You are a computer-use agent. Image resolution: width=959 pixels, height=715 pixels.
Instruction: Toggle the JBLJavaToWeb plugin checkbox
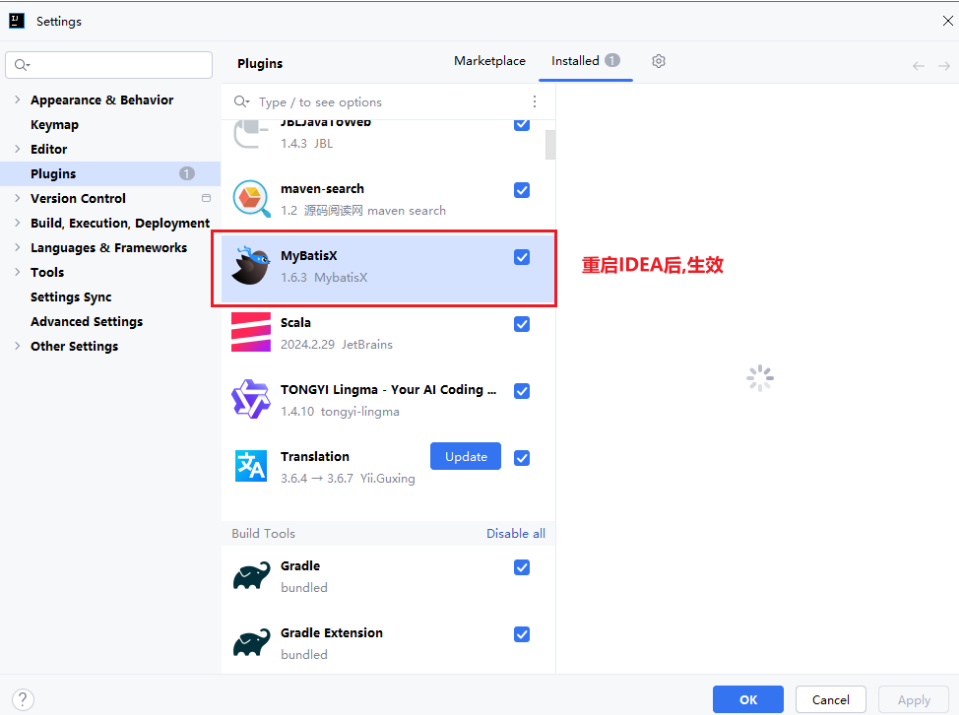point(522,125)
